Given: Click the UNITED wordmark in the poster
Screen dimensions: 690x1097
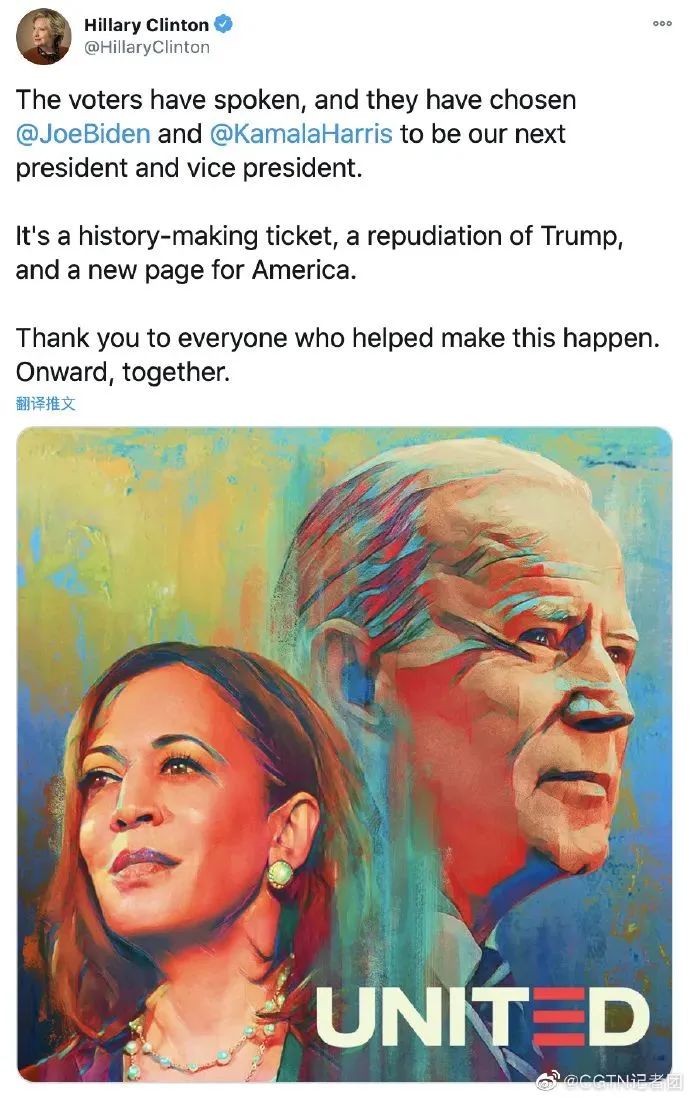Looking at the screenshot, I should (x=483, y=1016).
